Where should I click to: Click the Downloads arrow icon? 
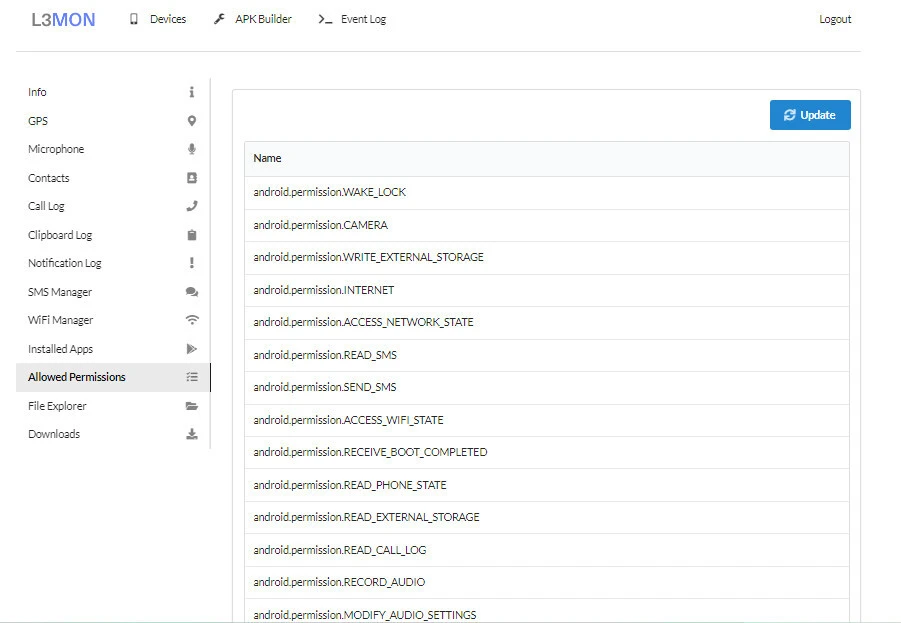click(x=192, y=434)
